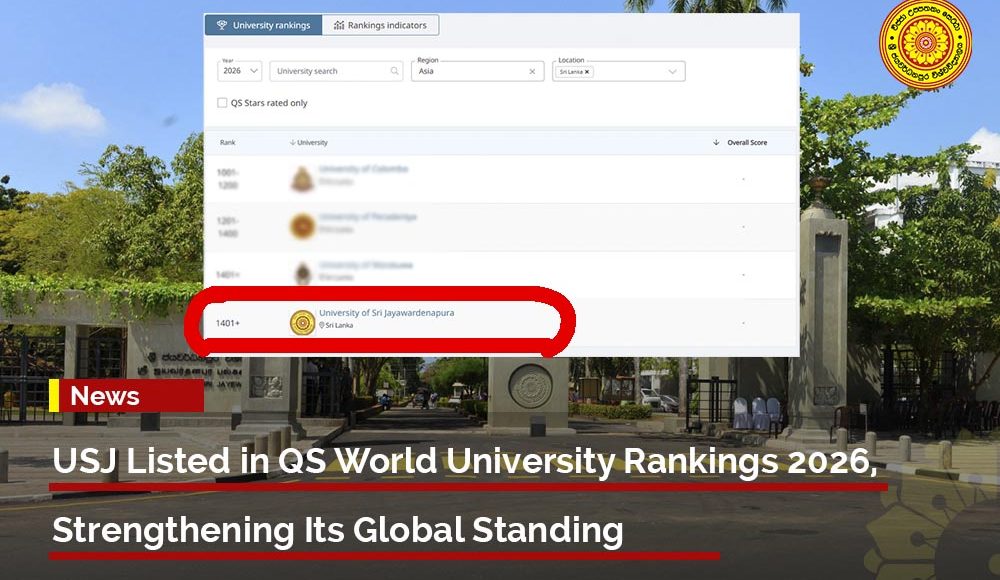
Task: Clear the Asia region with X icon
Action: tap(532, 71)
